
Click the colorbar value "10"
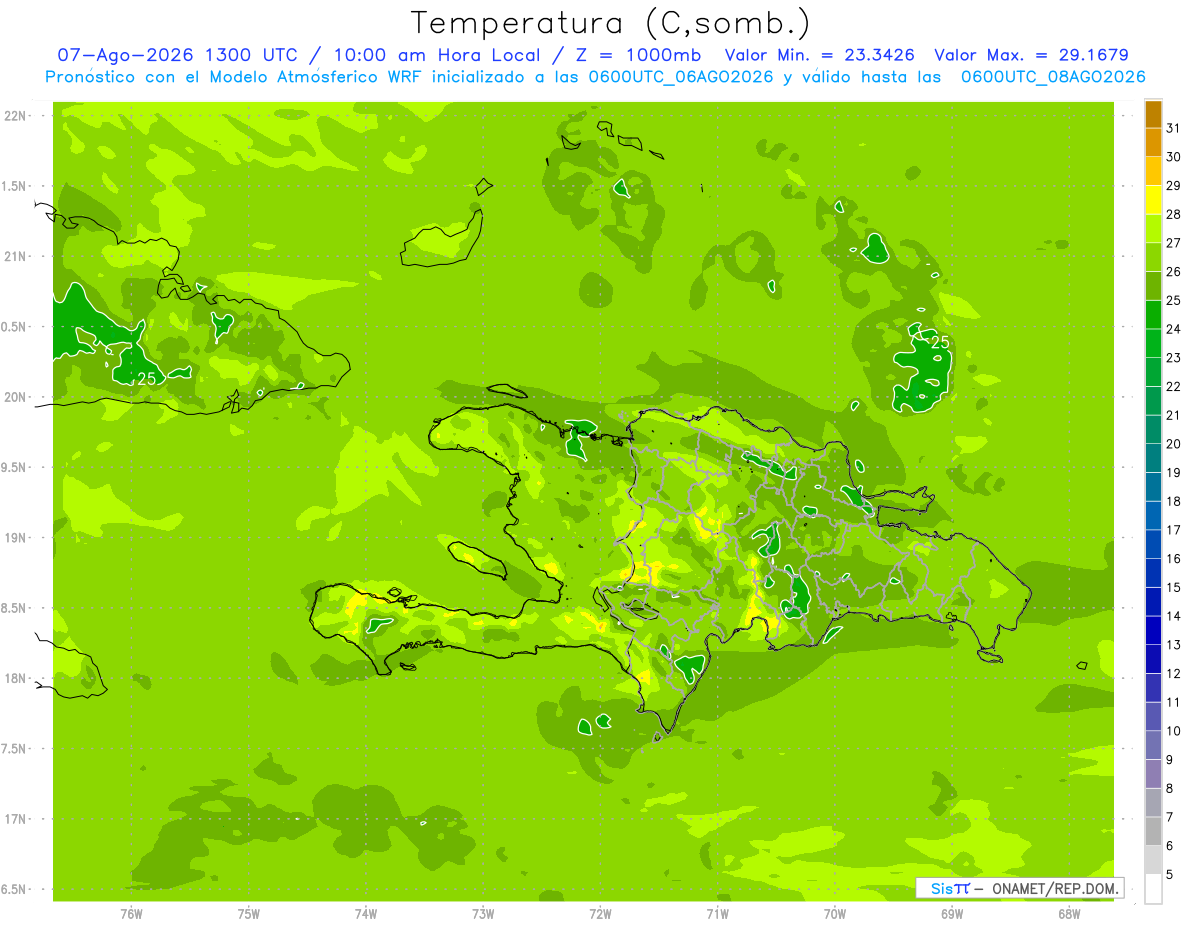pyautogui.click(x=1174, y=731)
